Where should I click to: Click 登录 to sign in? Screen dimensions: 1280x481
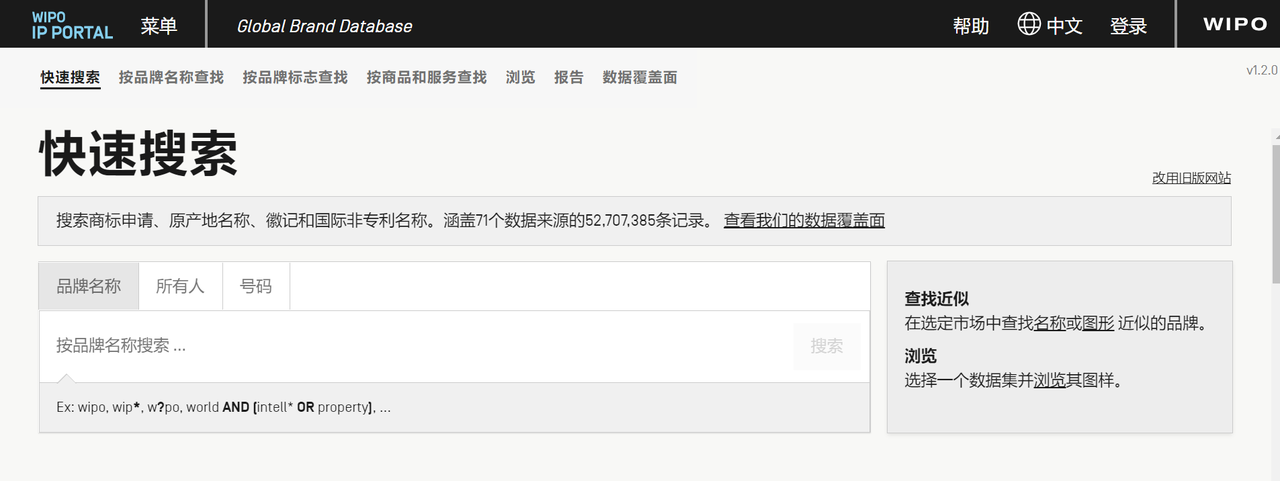coord(1128,26)
